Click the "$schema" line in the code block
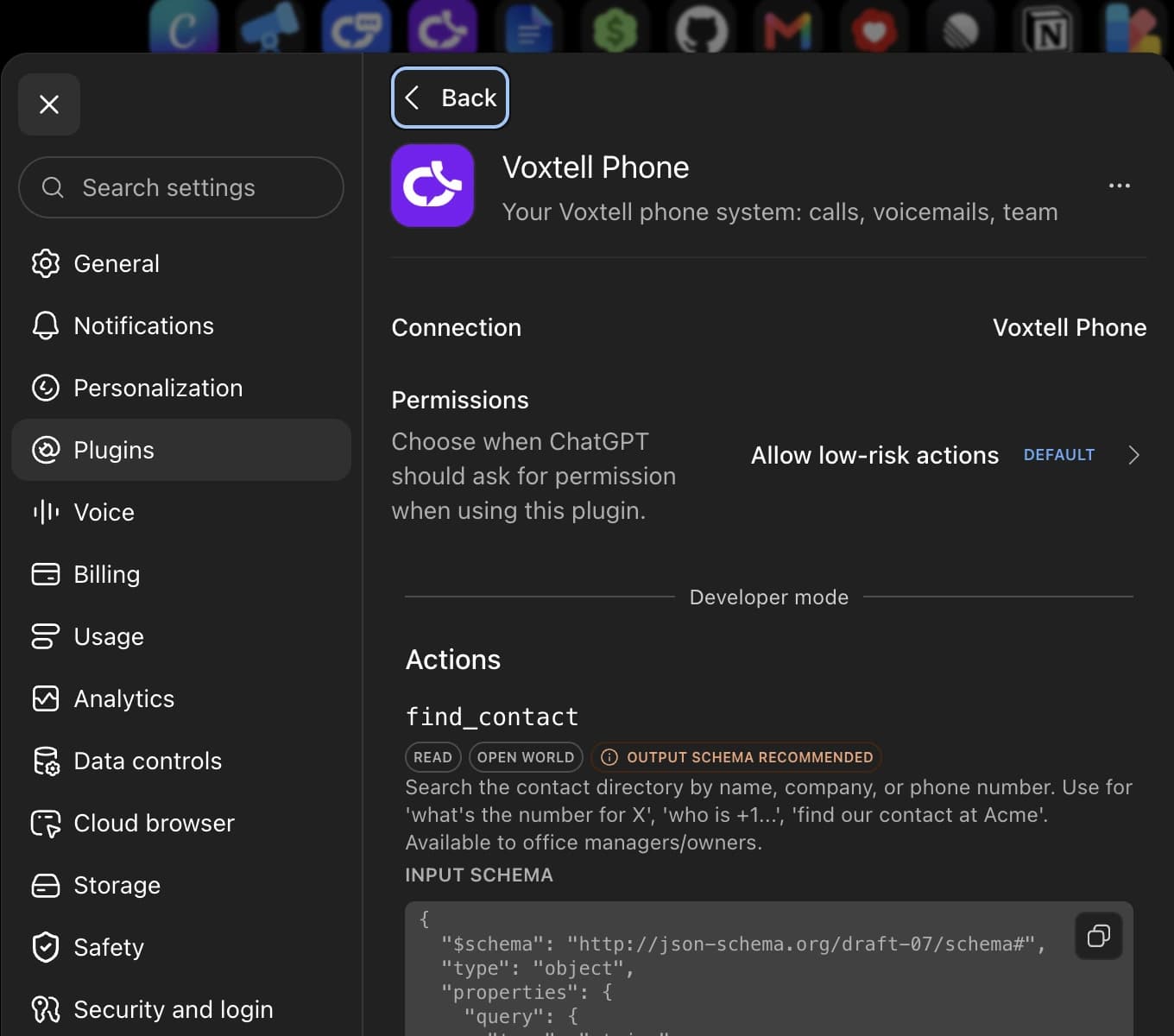 pyautogui.click(x=743, y=944)
